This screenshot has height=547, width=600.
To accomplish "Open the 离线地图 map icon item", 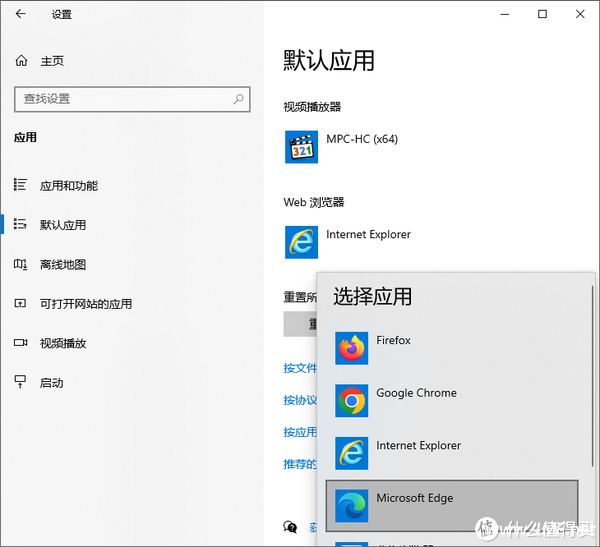I will click(62, 265).
